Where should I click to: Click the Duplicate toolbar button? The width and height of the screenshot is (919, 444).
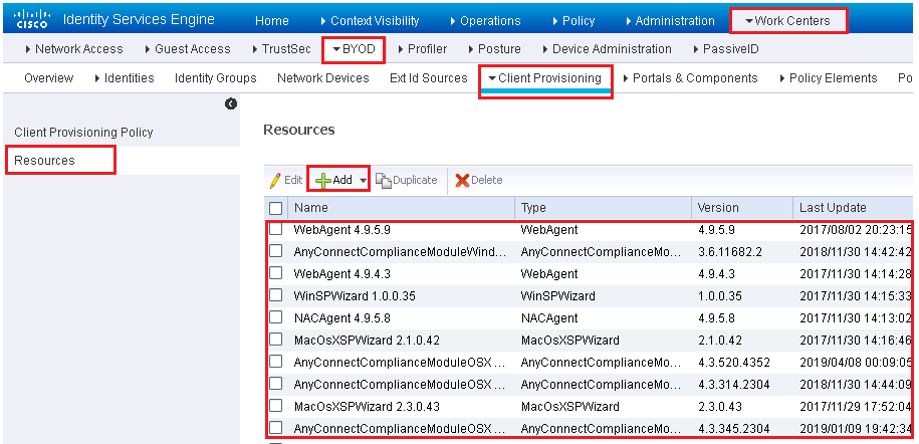click(406, 180)
